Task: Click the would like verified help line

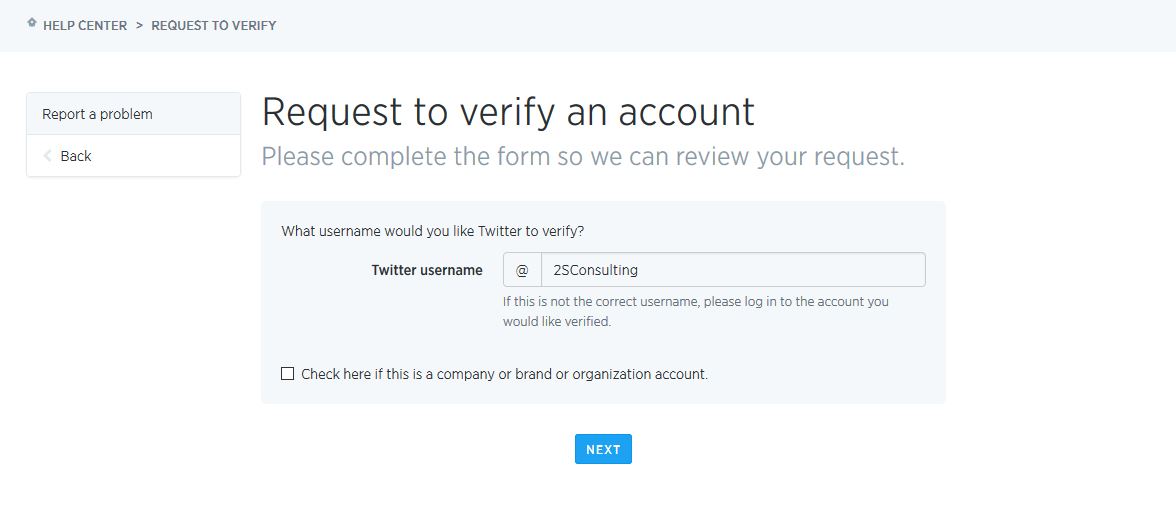Action: coord(557,322)
